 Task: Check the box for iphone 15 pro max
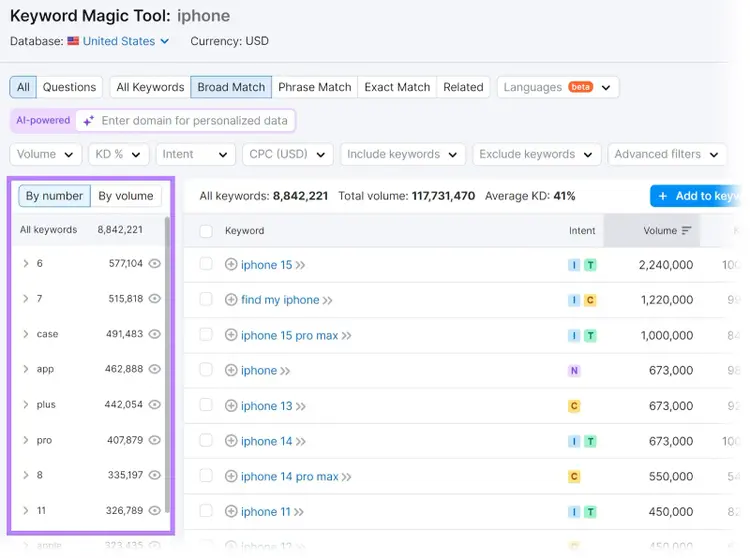point(206,334)
